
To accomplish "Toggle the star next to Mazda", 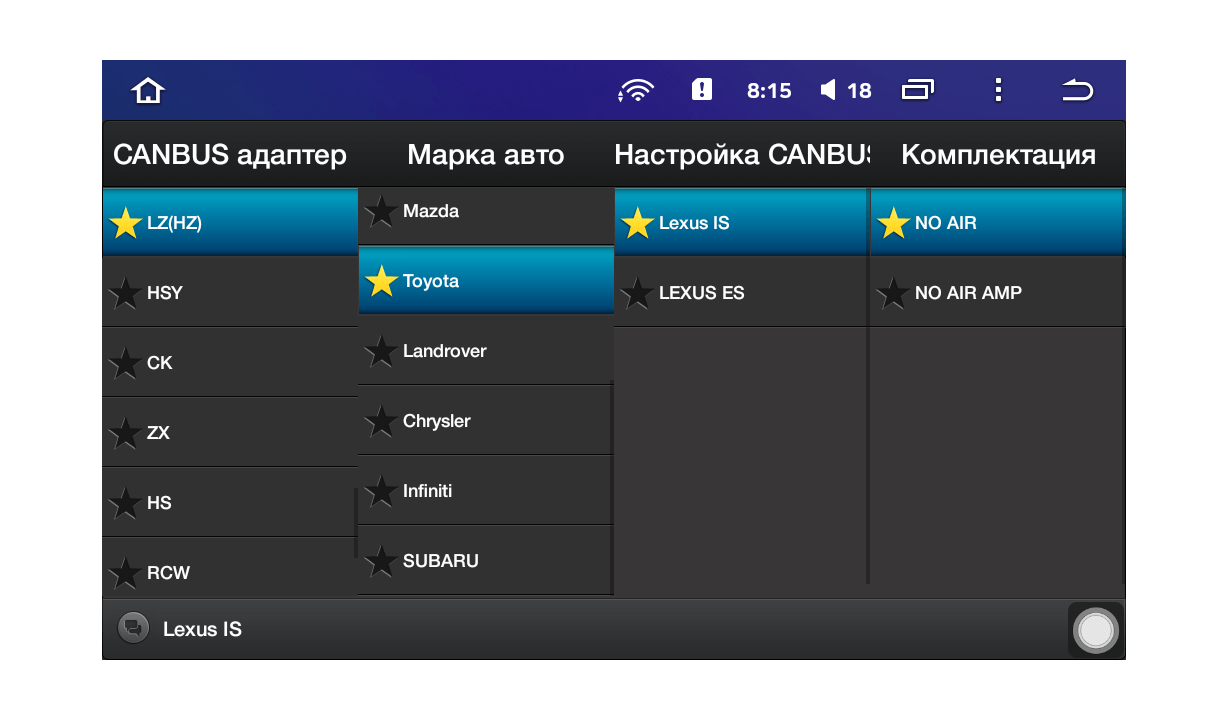I will tap(381, 211).
